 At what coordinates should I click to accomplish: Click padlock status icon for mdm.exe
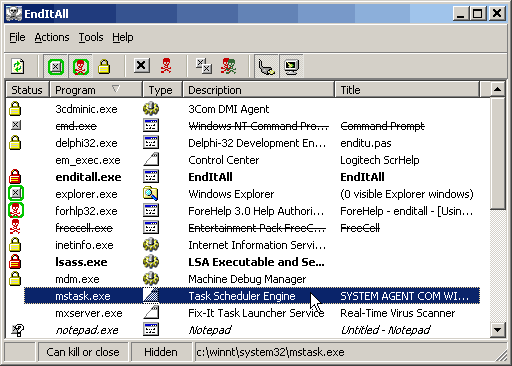coord(15,279)
